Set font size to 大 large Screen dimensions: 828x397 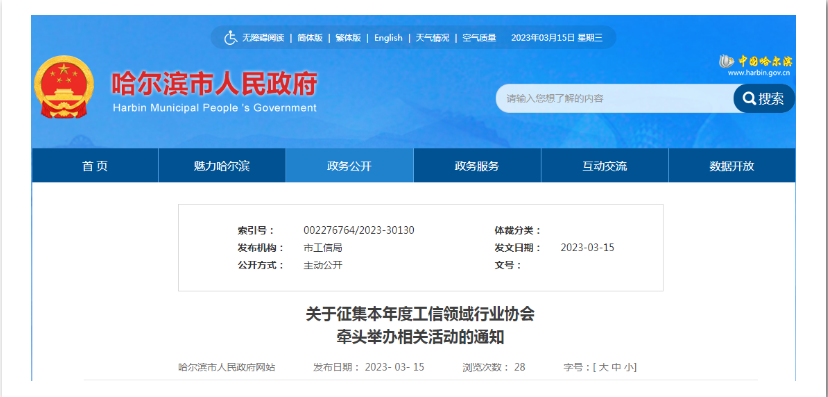point(603,367)
